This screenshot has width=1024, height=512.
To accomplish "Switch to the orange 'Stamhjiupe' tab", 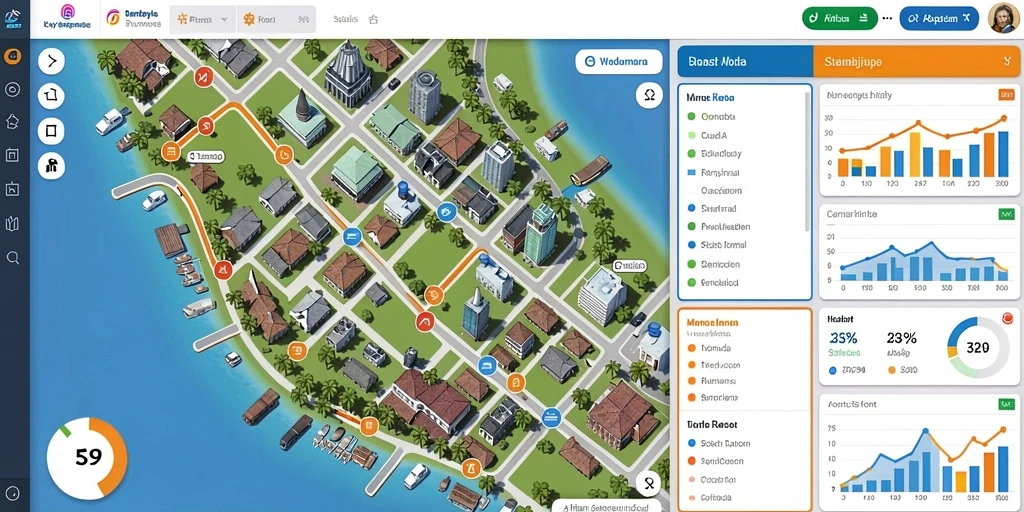I will click(x=916, y=61).
